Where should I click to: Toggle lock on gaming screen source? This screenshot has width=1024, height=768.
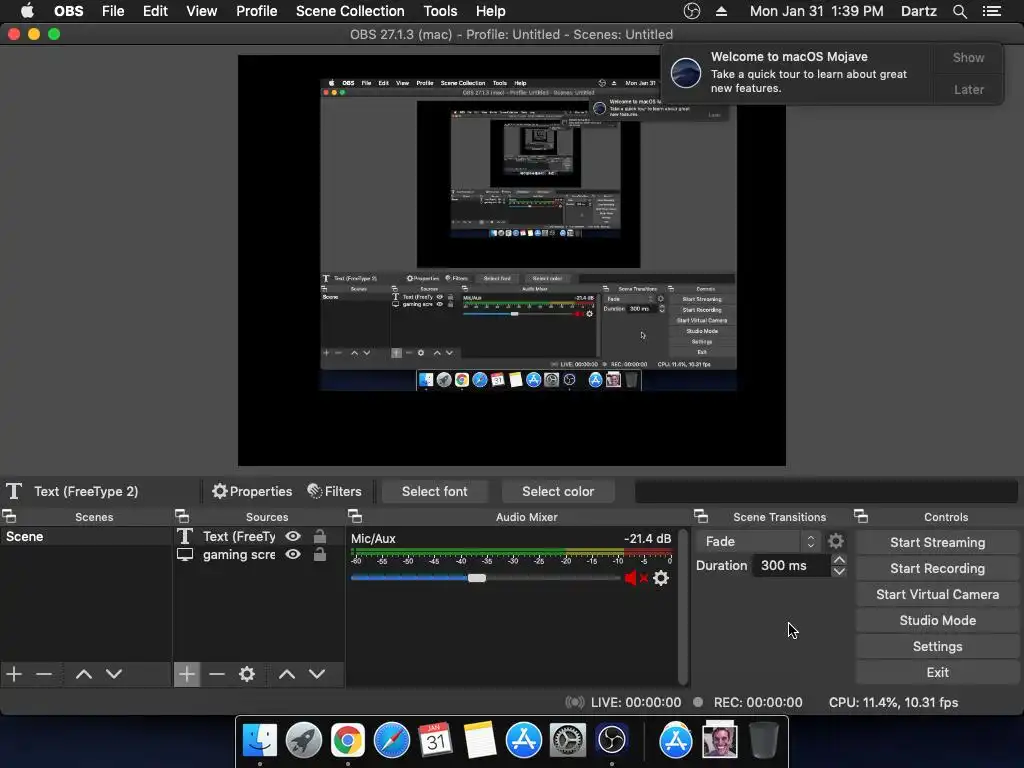(x=319, y=554)
